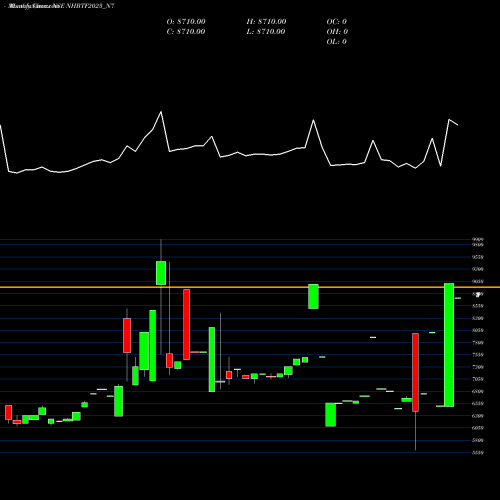Click the 6050 price axis label
Screen dimensions: 500x500
click(x=478, y=428)
